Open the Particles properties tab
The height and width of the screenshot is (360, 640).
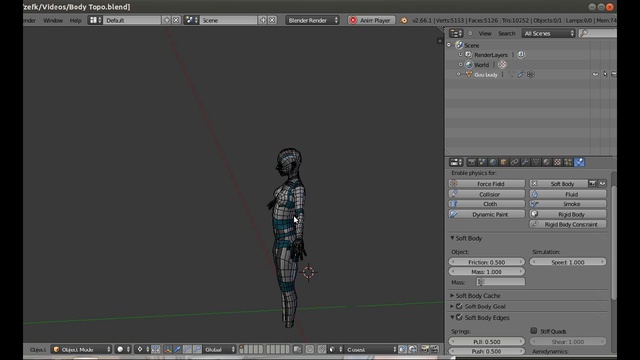568,162
